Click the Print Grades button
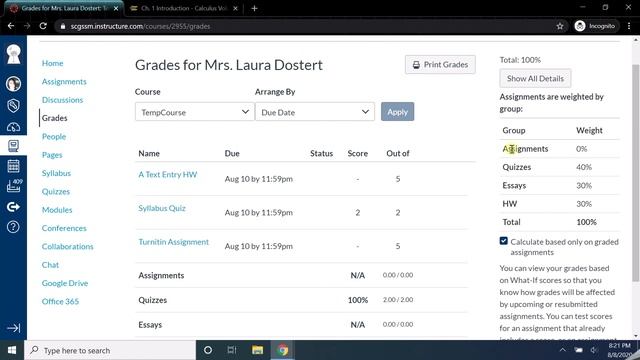 click(440, 65)
